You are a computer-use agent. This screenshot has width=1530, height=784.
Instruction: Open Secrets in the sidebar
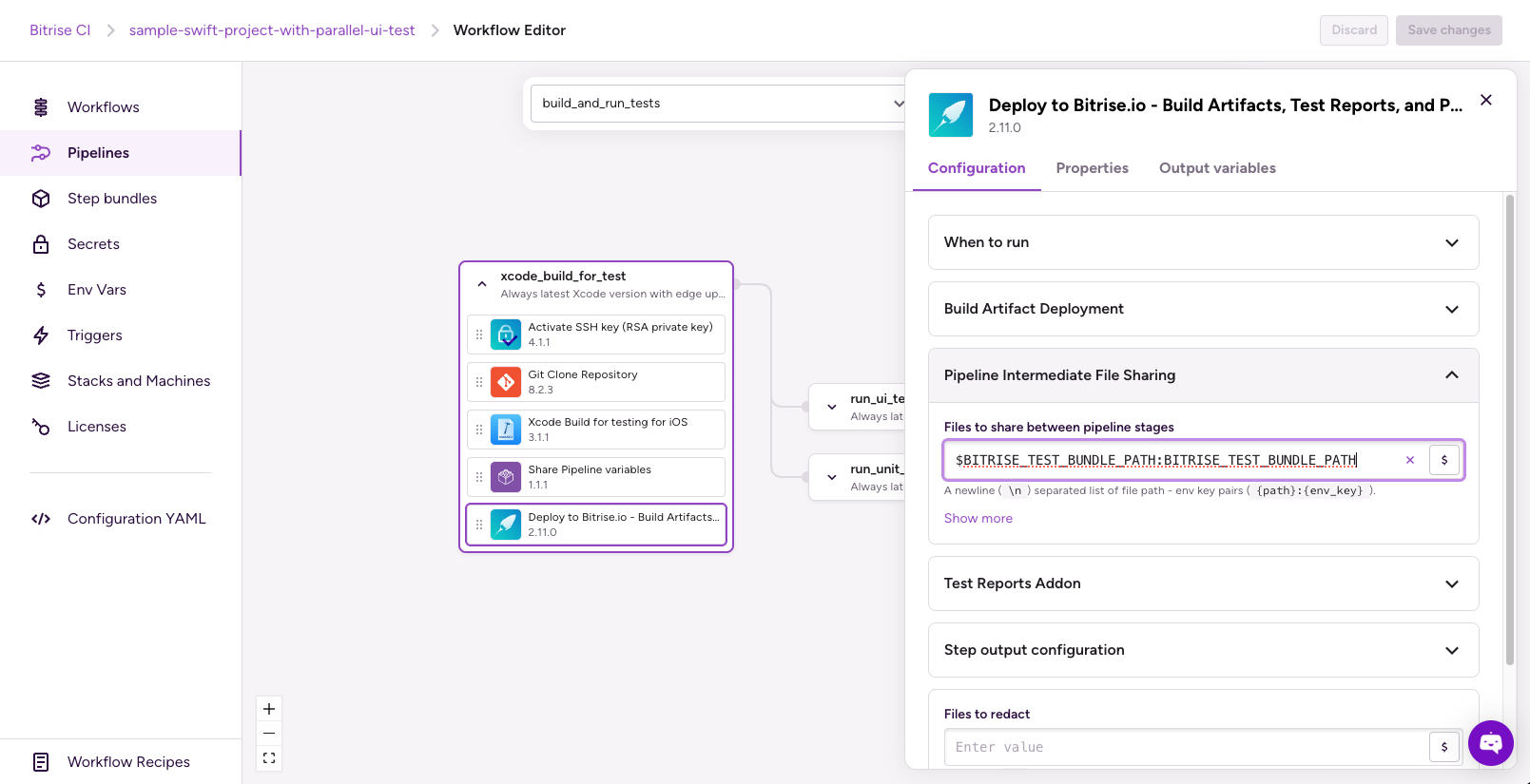(121, 244)
